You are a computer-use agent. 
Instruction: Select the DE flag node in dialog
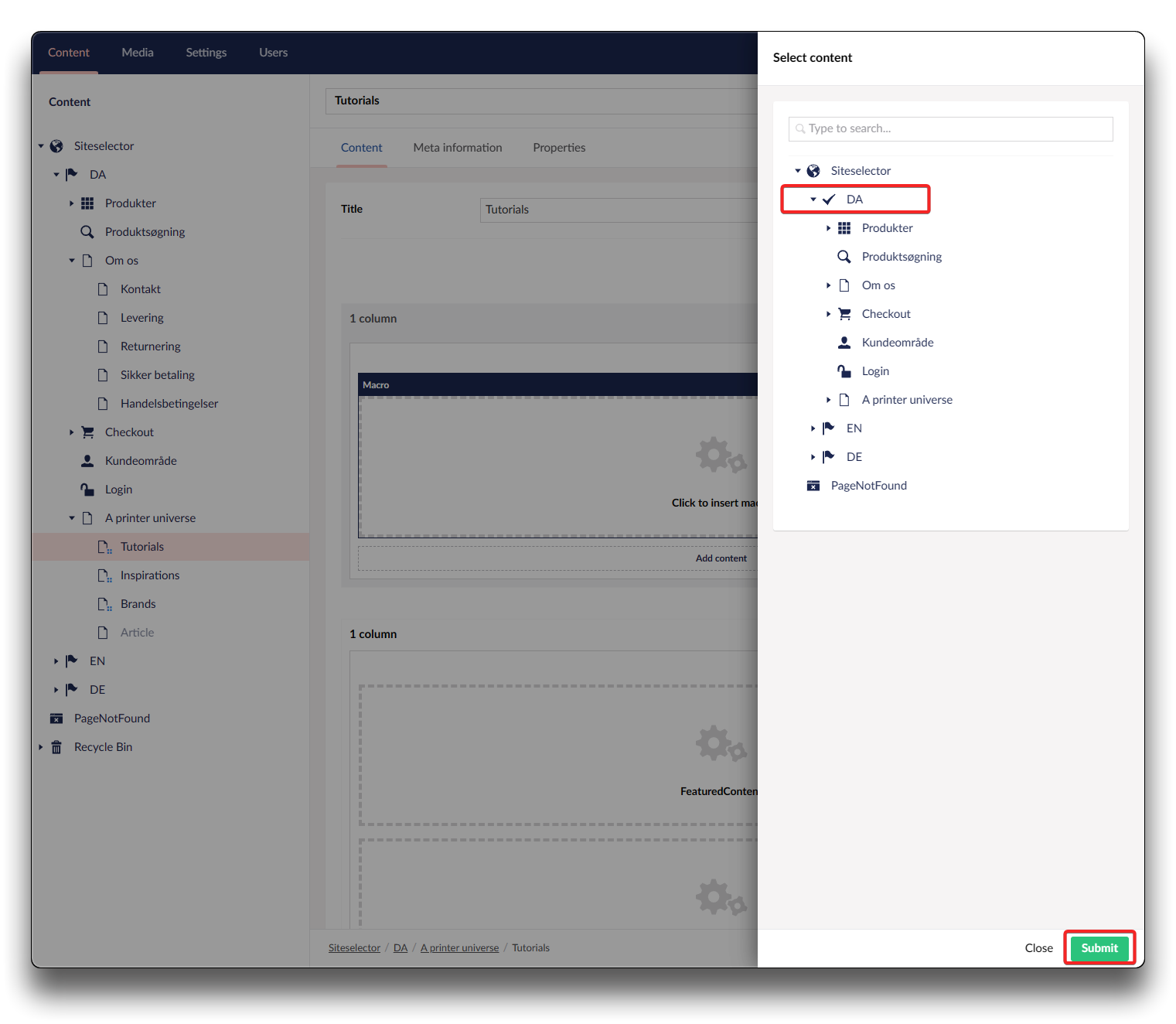point(854,457)
